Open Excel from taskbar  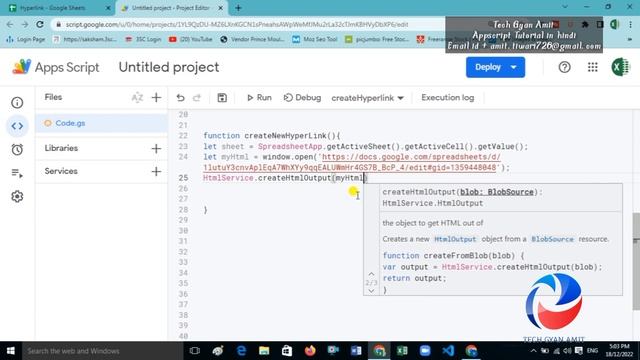(402, 351)
